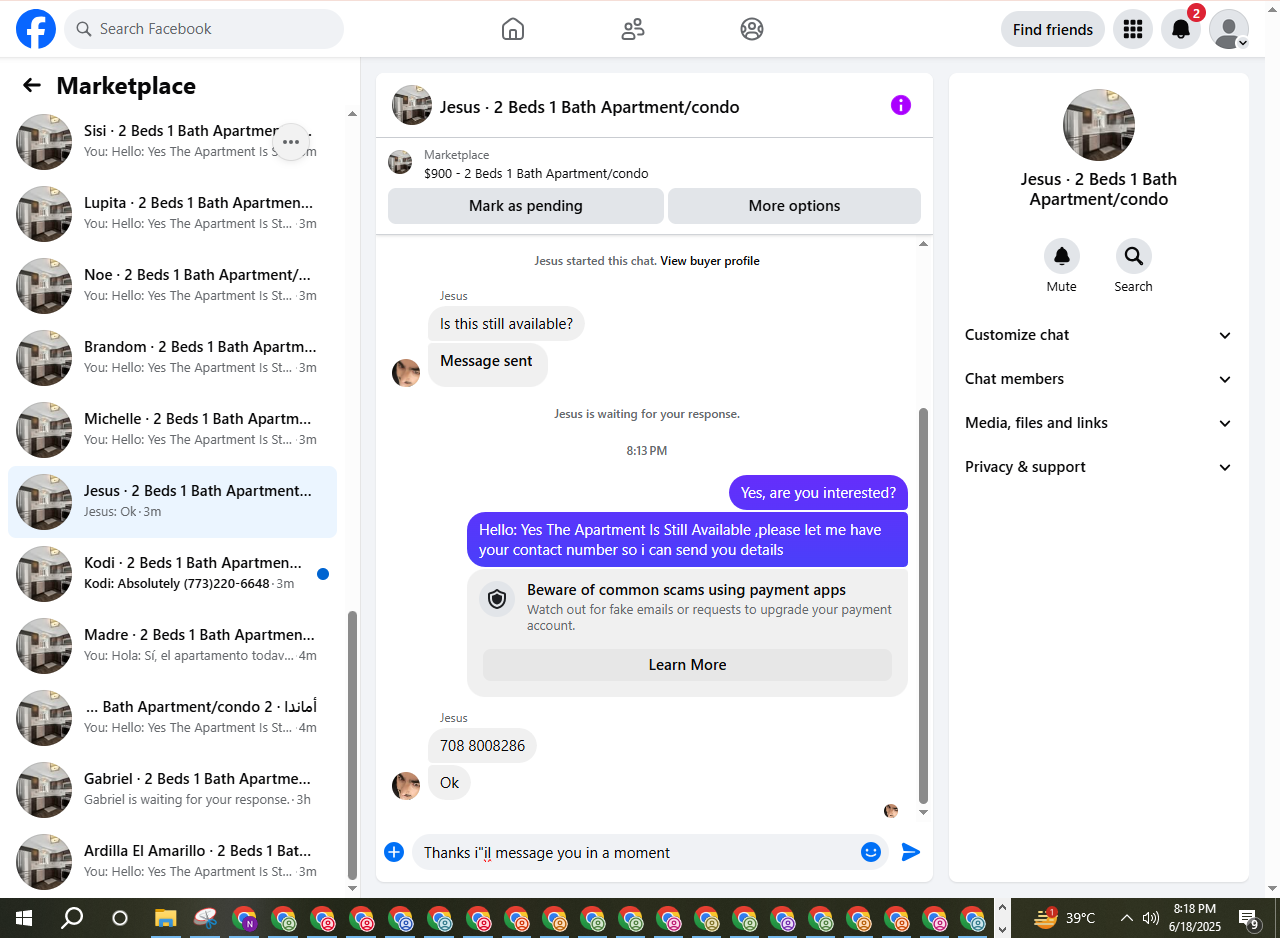This screenshot has height=938, width=1280.
Task: Open the Kodi apartment conversation
Action: [172, 574]
